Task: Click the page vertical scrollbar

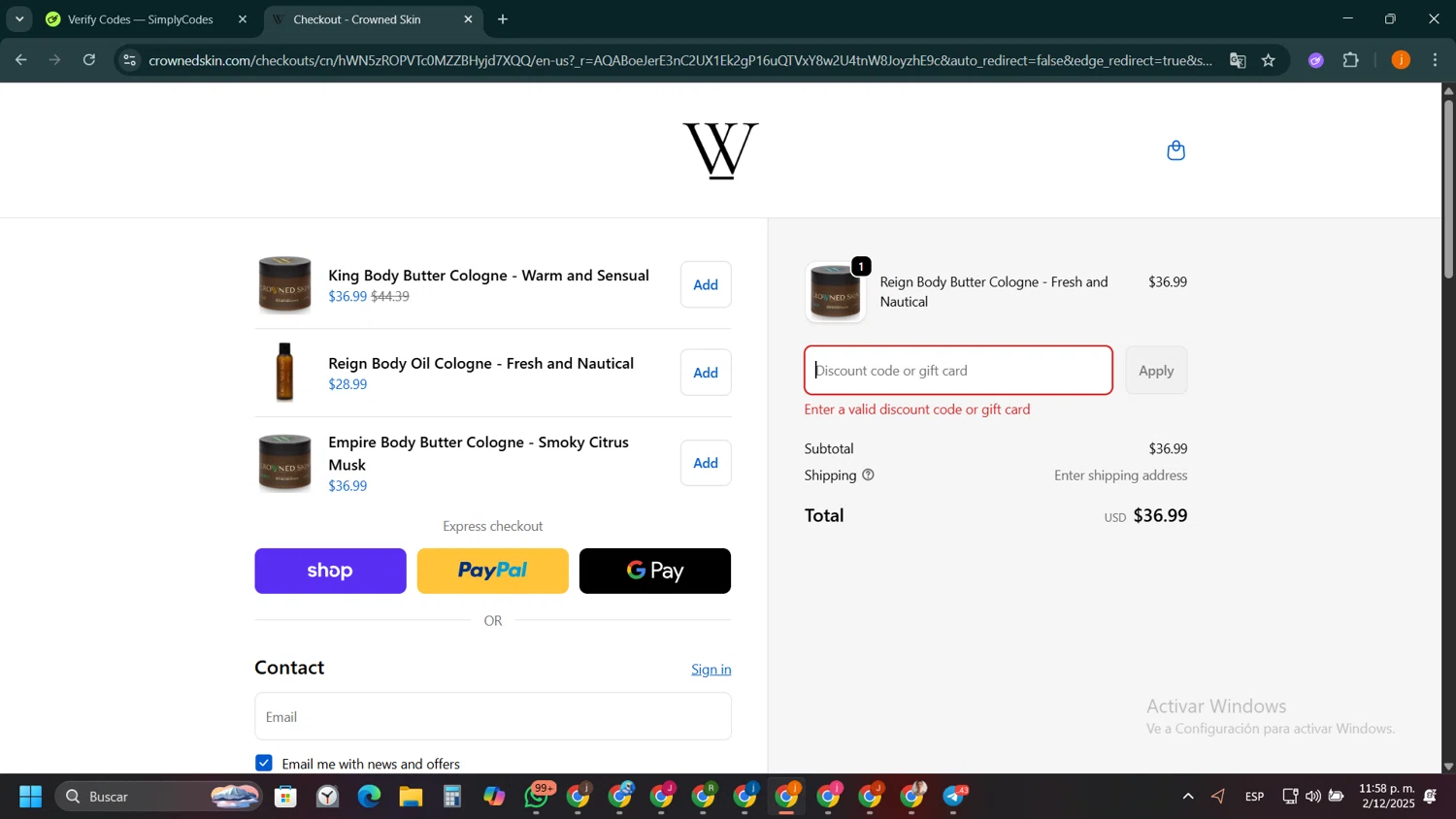Action: (1448, 189)
